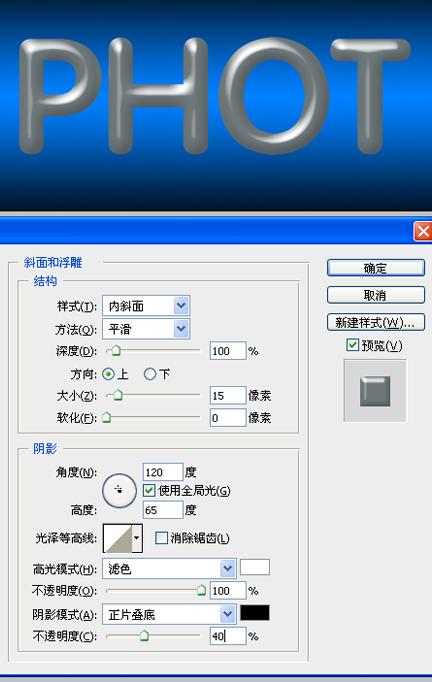This screenshot has width=432, height=682.
Task: Click the 深度 depth value field
Action: (228, 351)
